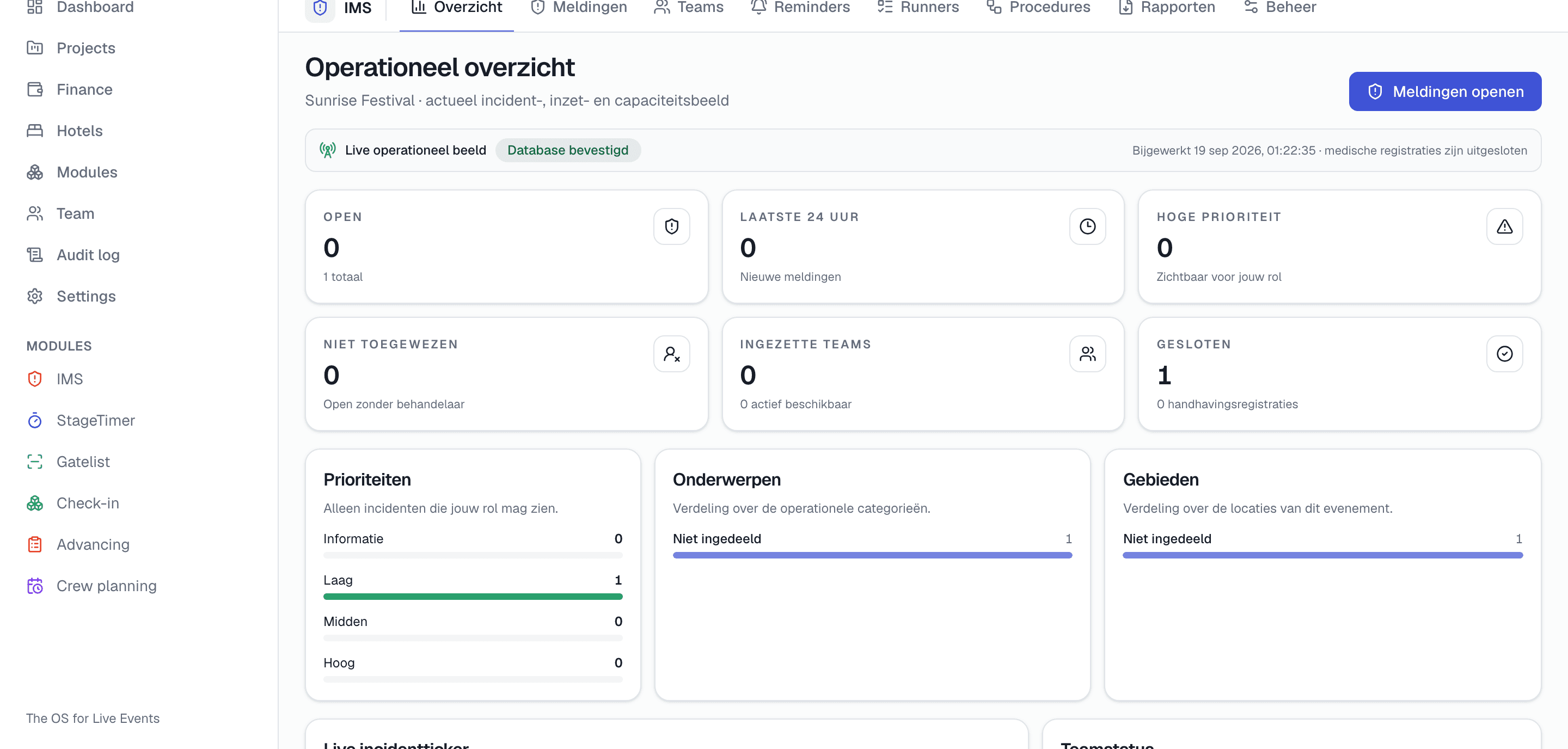The height and width of the screenshot is (749, 1568).
Task: Click the Advancing clipboard icon
Action: [35, 544]
